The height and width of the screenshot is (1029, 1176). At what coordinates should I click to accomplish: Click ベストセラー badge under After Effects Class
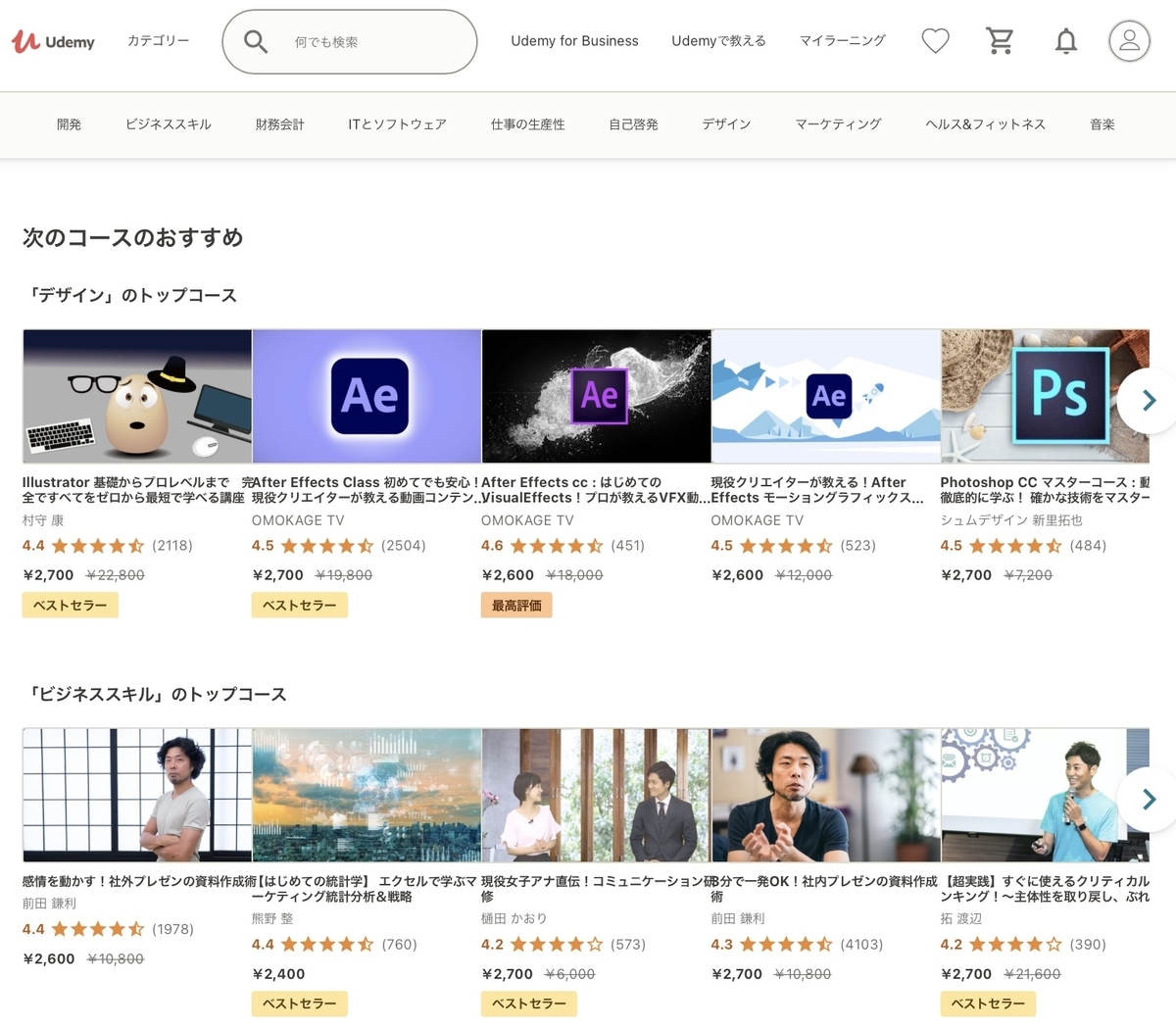[x=300, y=606]
